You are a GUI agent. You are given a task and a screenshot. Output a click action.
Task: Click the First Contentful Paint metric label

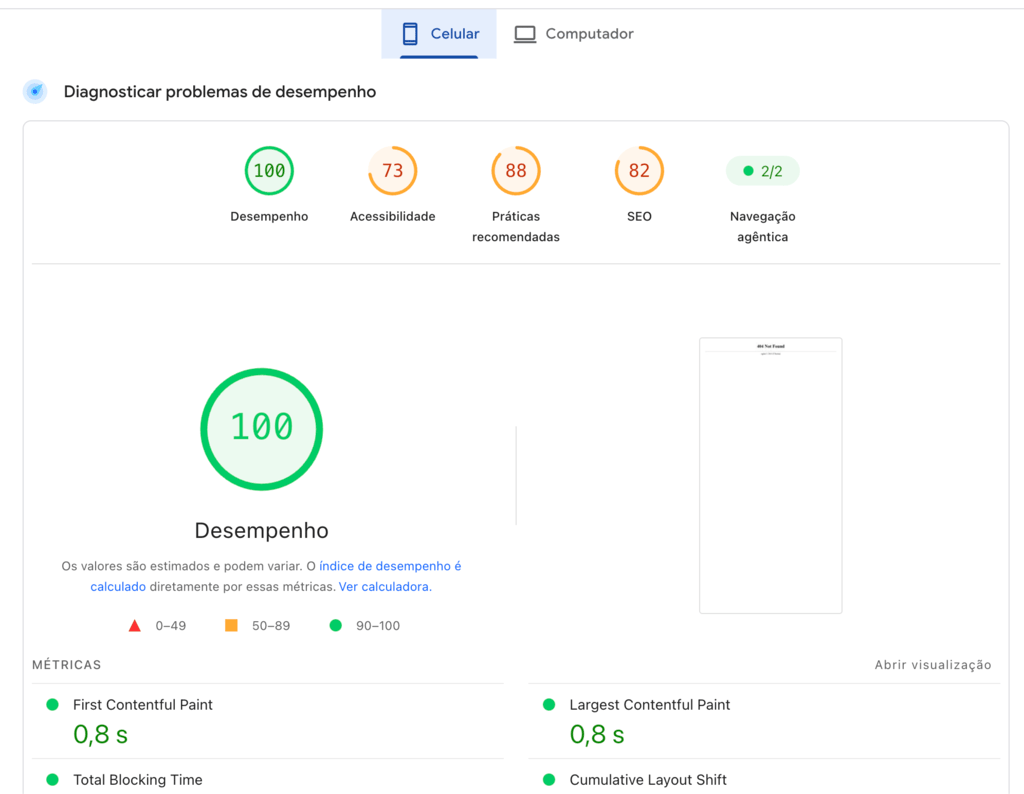click(x=143, y=705)
